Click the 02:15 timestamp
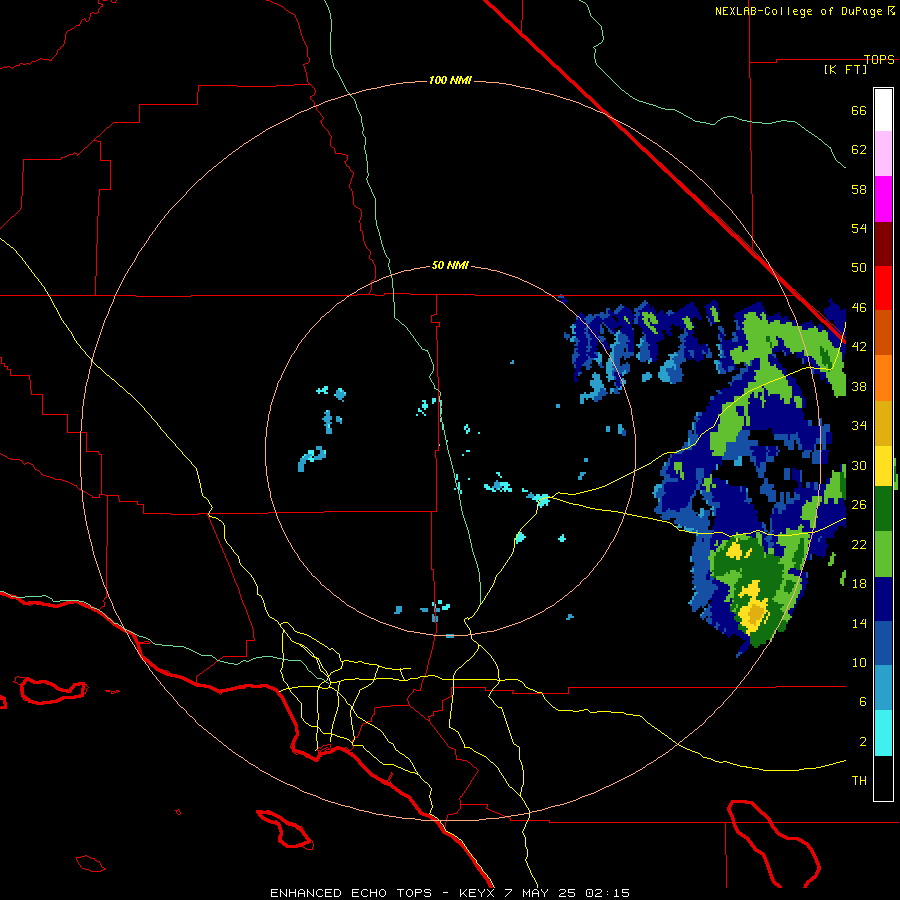 click(607, 893)
